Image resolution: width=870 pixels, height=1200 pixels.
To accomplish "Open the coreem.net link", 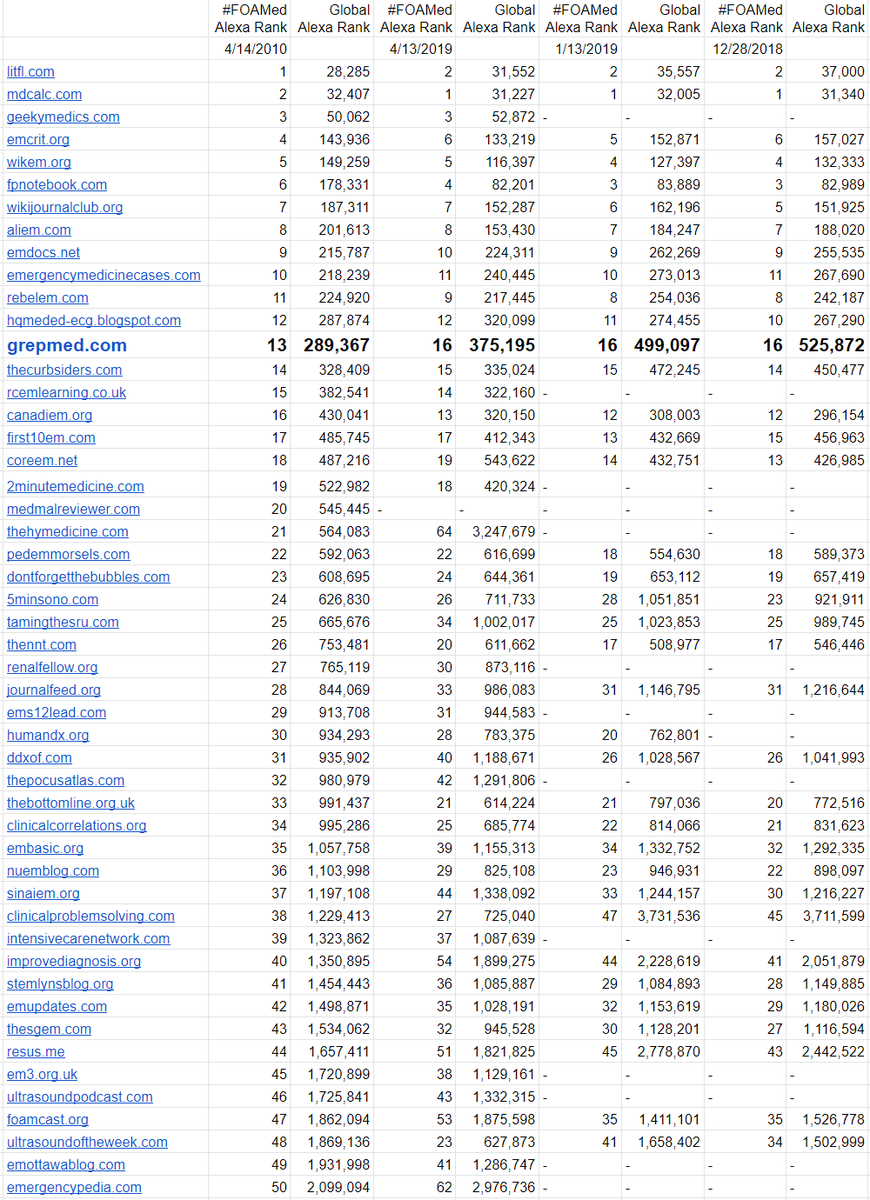I will 42,461.
